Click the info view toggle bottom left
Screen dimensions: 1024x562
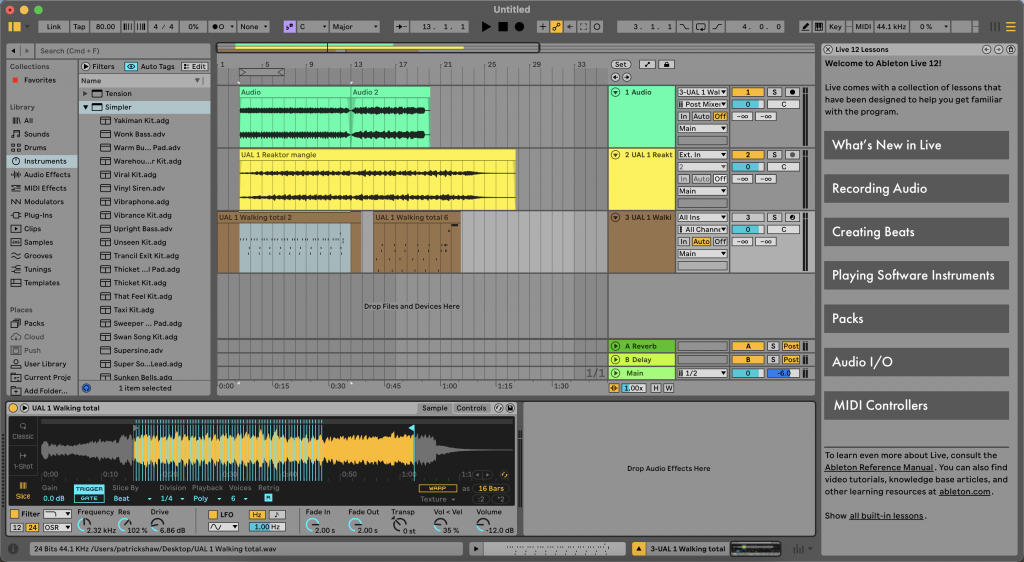click(x=13, y=549)
